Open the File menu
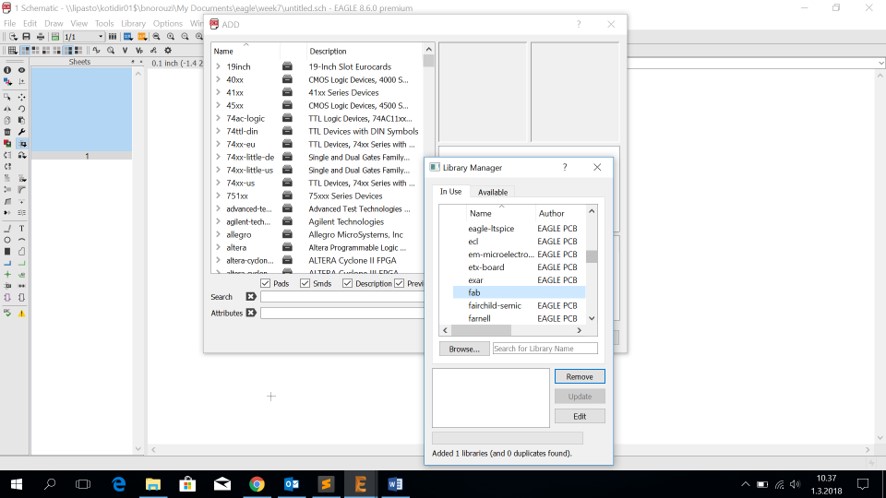This screenshot has height=498, width=886. point(10,23)
